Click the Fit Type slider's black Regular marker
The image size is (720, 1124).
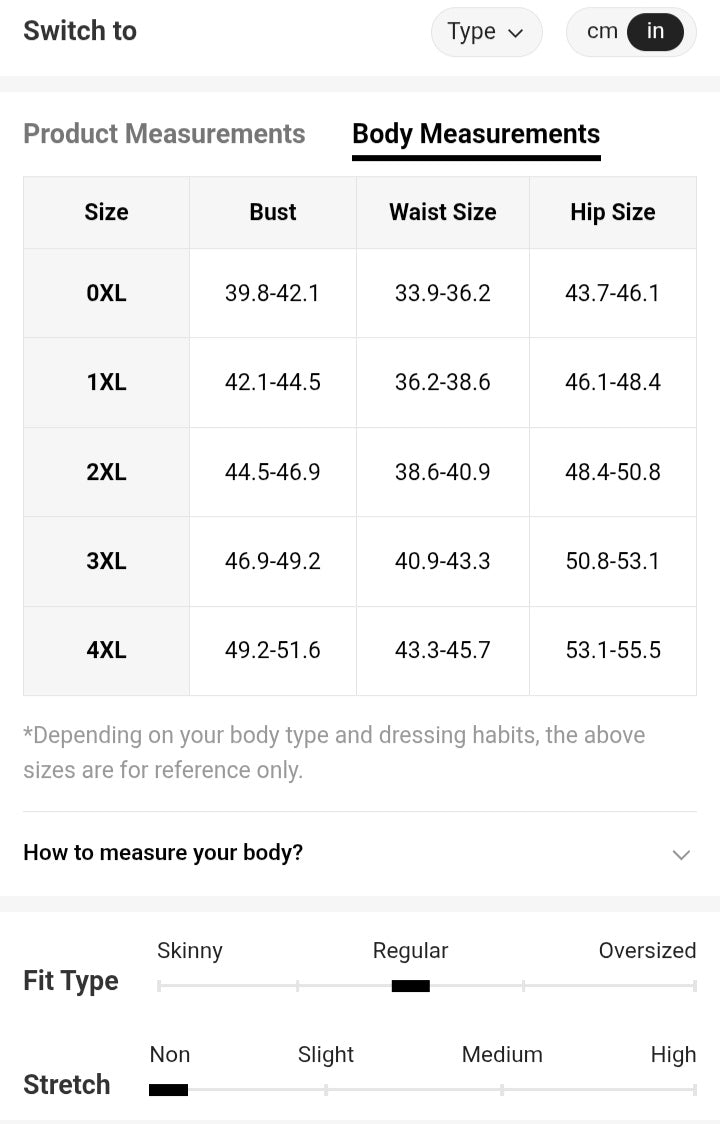(x=410, y=986)
